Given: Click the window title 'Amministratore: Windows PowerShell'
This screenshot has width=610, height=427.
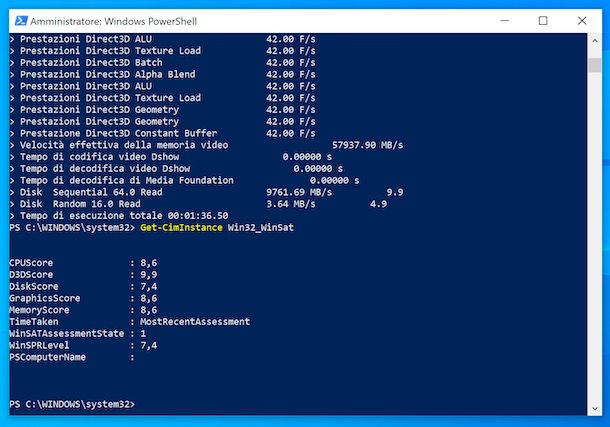Looking at the screenshot, I should (x=114, y=21).
